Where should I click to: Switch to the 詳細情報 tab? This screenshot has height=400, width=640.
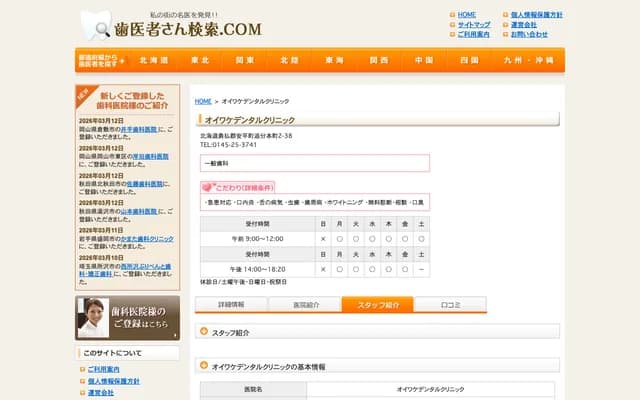pyautogui.click(x=230, y=304)
